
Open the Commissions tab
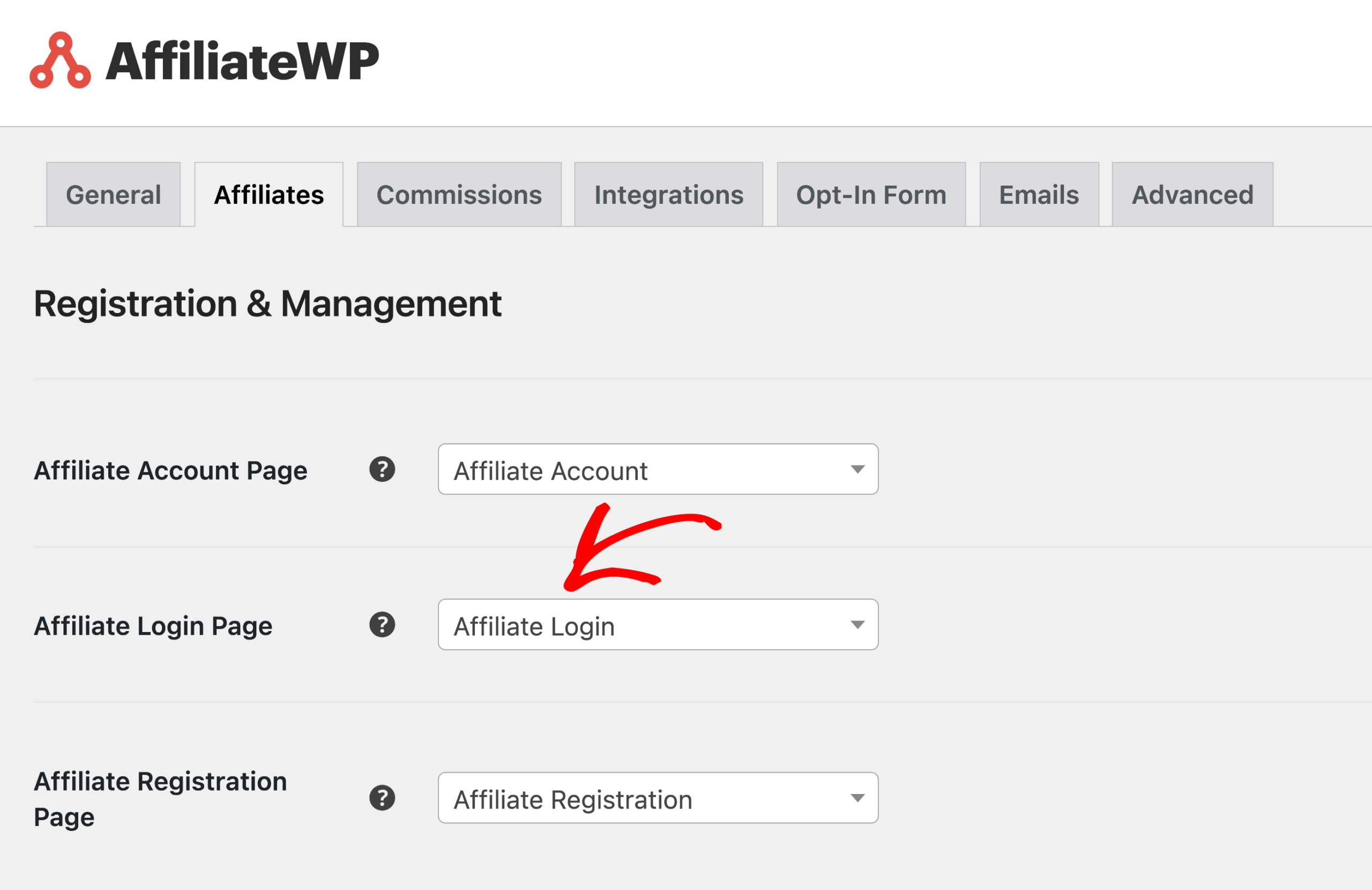[459, 195]
